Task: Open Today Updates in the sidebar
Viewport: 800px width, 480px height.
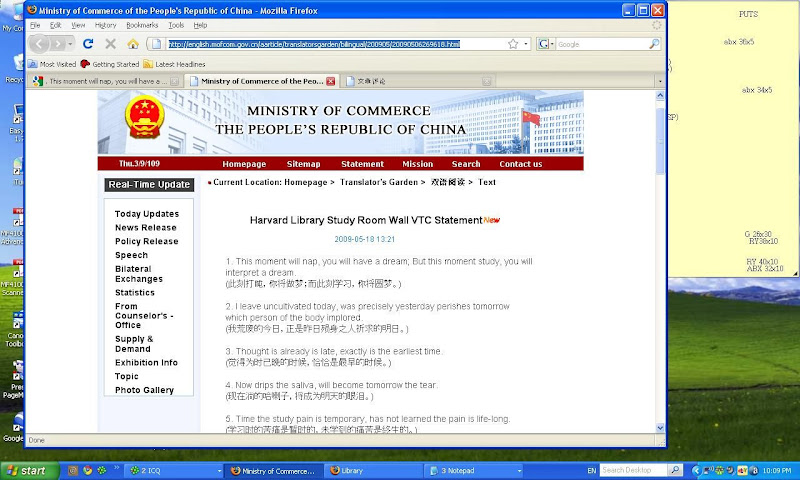Action: [146, 214]
